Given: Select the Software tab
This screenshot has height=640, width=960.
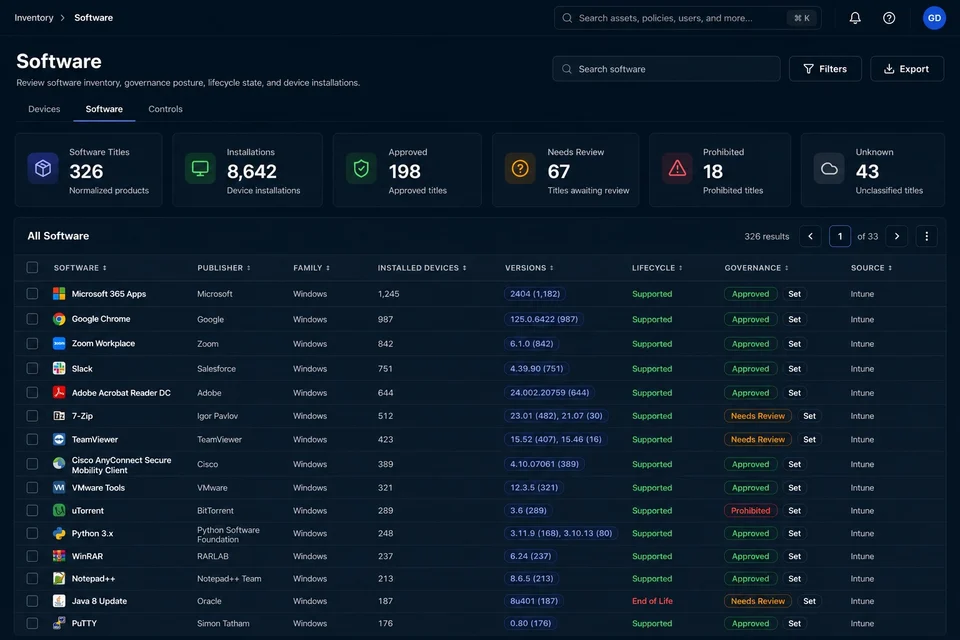Looking at the screenshot, I should pyautogui.click(x=104, y=109).
